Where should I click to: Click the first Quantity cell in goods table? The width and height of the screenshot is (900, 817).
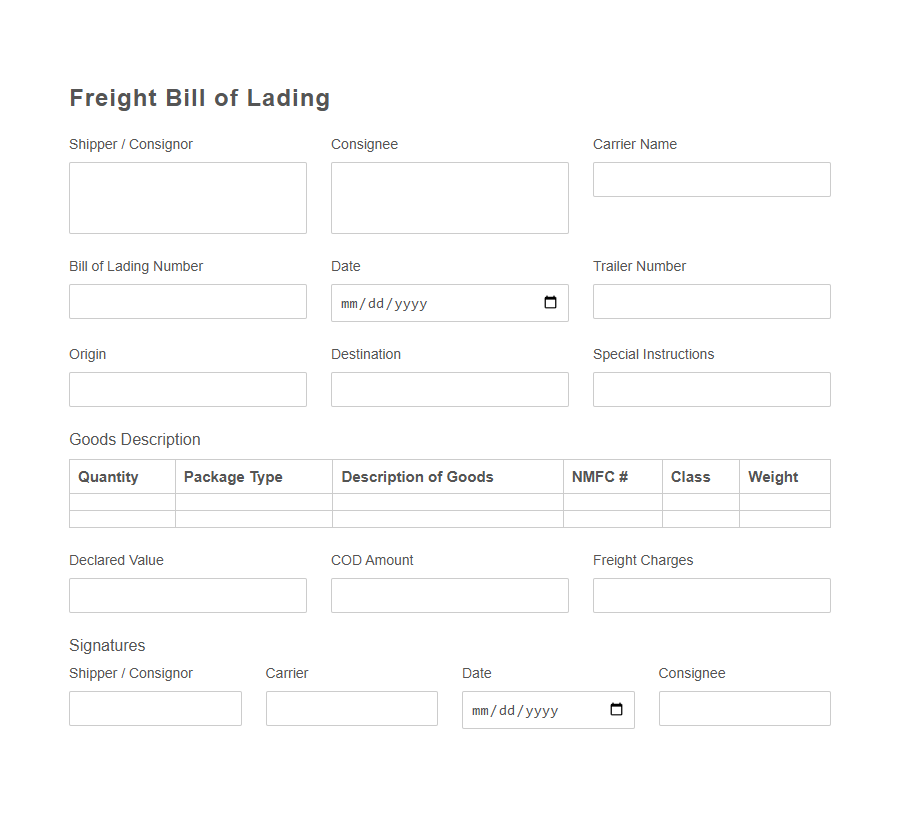coord(121,501)
